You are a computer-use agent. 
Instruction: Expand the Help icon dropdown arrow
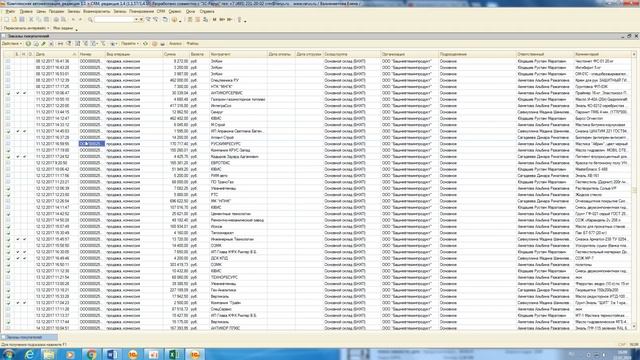click(180, 21)
